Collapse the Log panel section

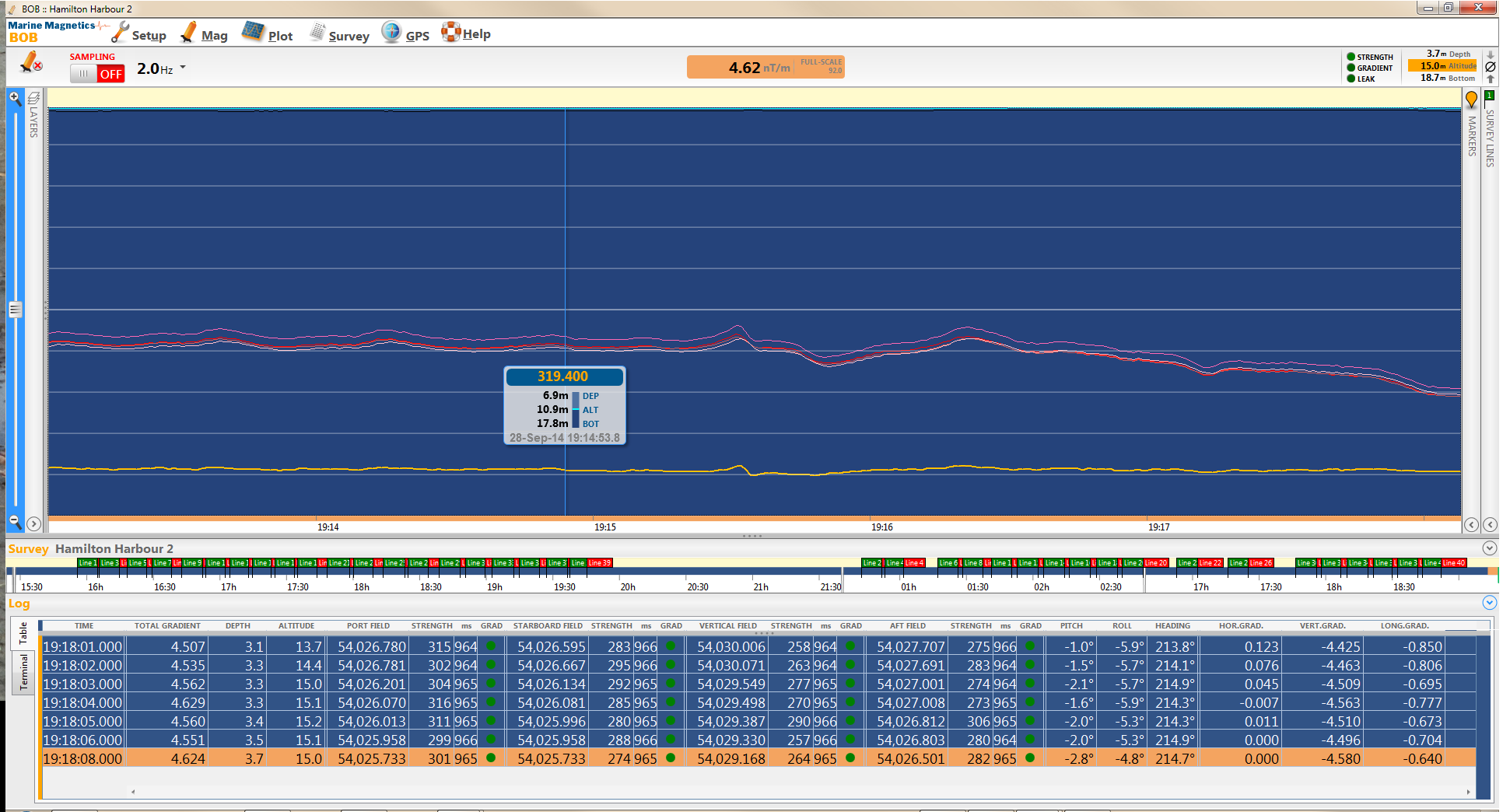tap(1489, 603)
